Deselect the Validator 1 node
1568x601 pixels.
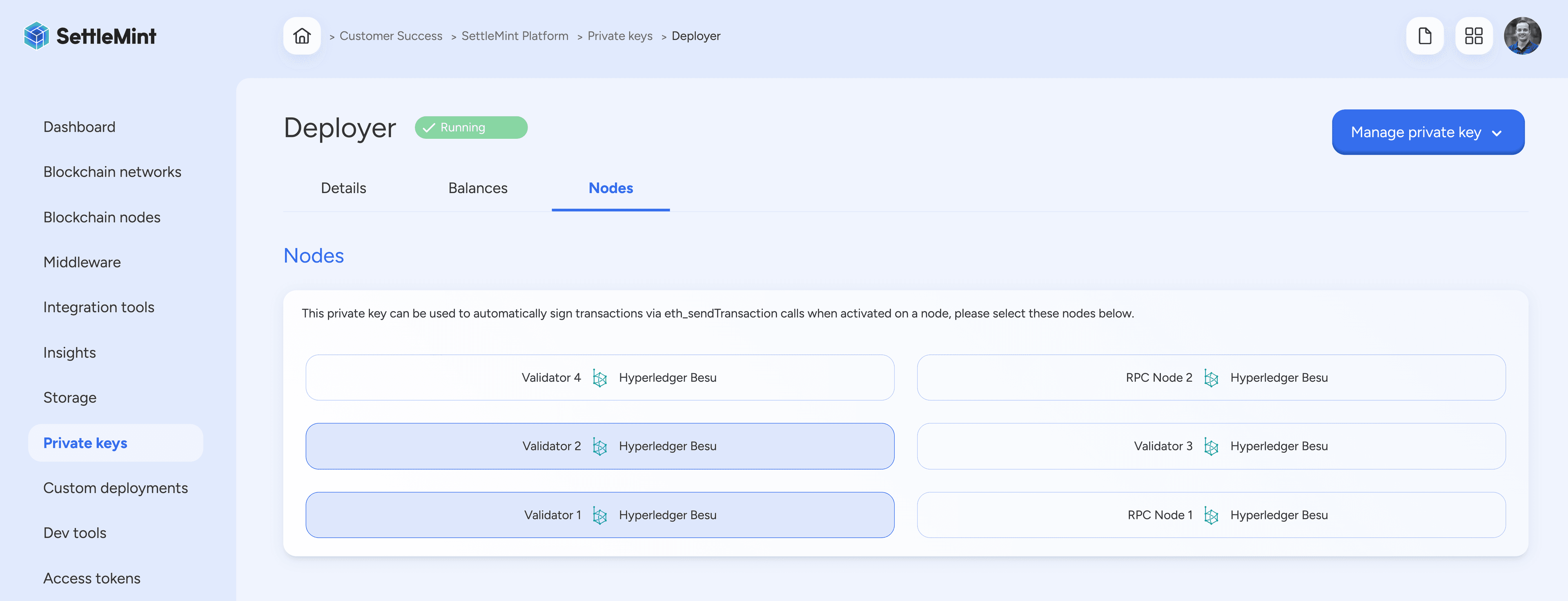pos(599,515)
